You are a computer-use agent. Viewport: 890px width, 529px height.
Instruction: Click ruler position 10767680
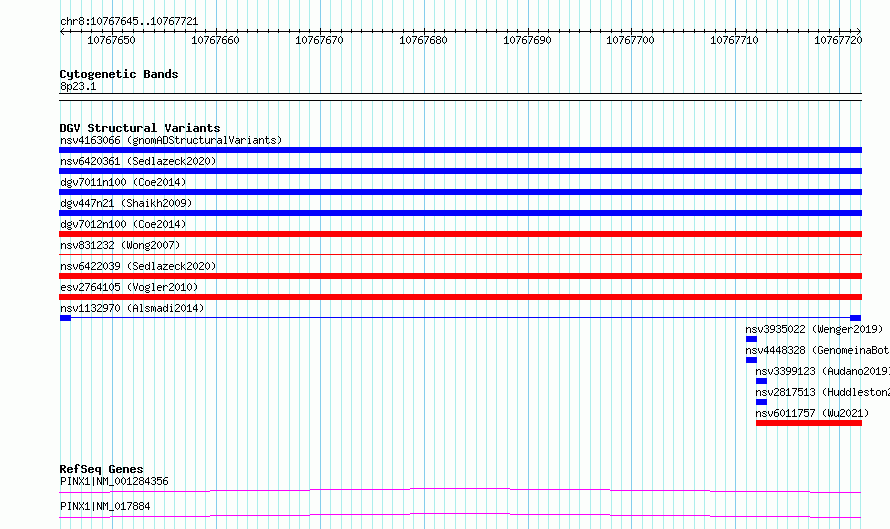423,40
